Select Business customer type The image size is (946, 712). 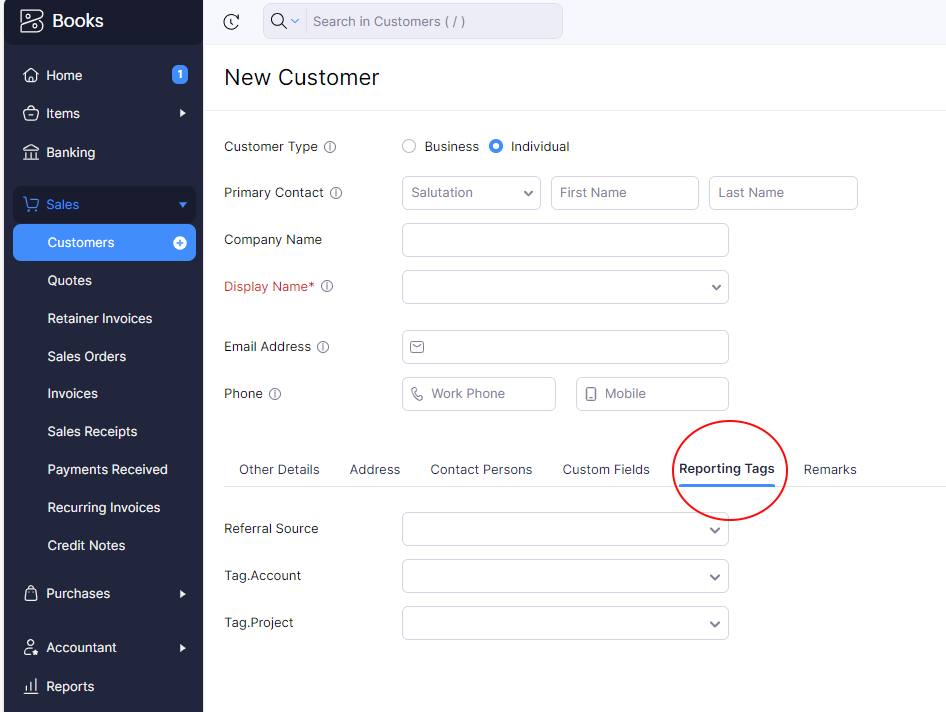[x=409, y=147]
